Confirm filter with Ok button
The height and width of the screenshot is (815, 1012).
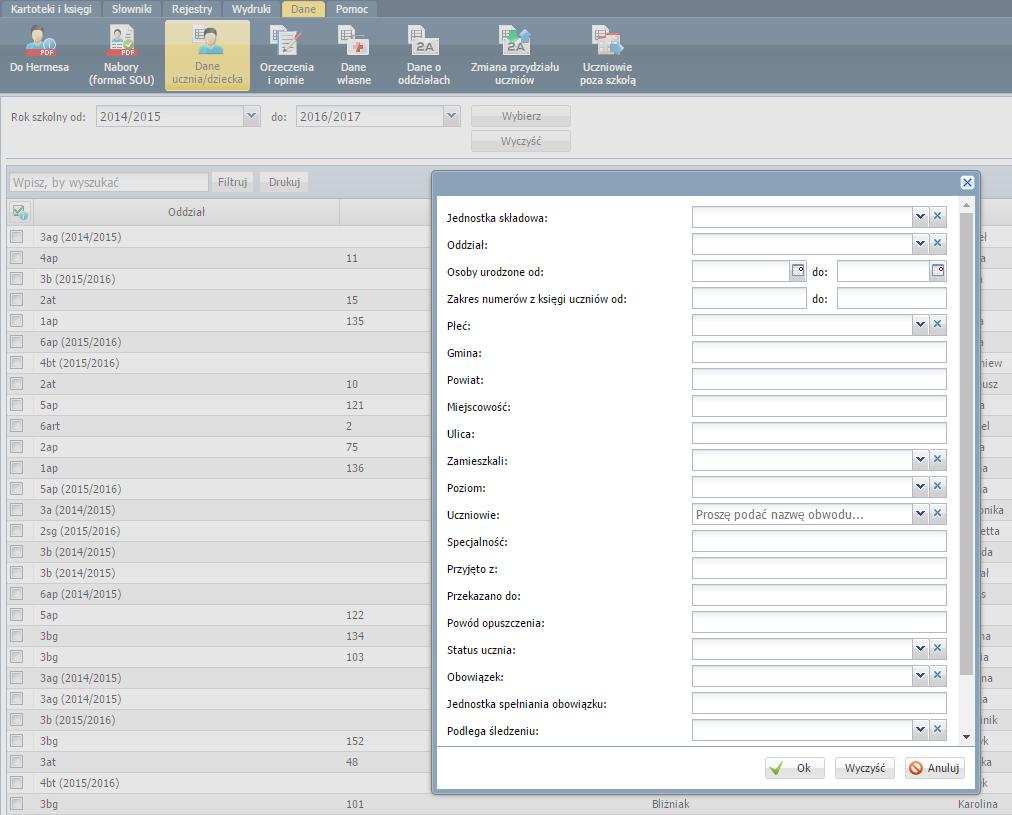pyautogui.click(x=794, y=768)
